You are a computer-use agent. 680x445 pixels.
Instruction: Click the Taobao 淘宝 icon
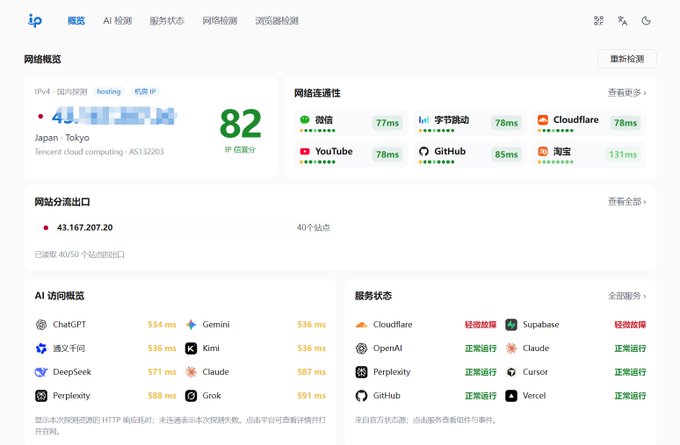(543, 151)
